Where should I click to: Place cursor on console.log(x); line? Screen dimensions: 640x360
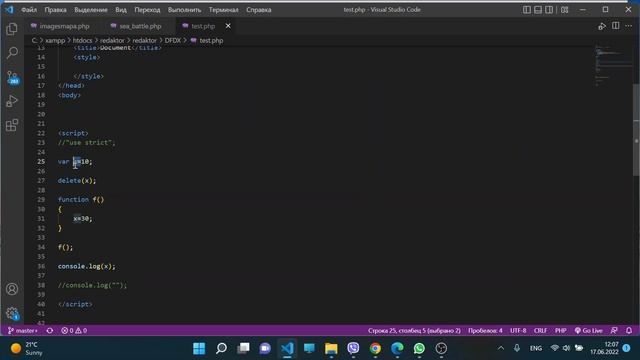[x=87, y=266]
